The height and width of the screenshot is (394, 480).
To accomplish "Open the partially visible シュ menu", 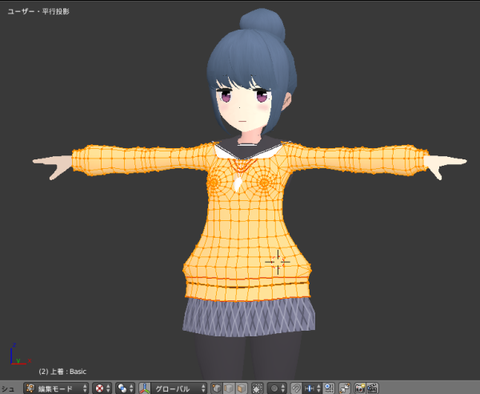I will [8, 389].
